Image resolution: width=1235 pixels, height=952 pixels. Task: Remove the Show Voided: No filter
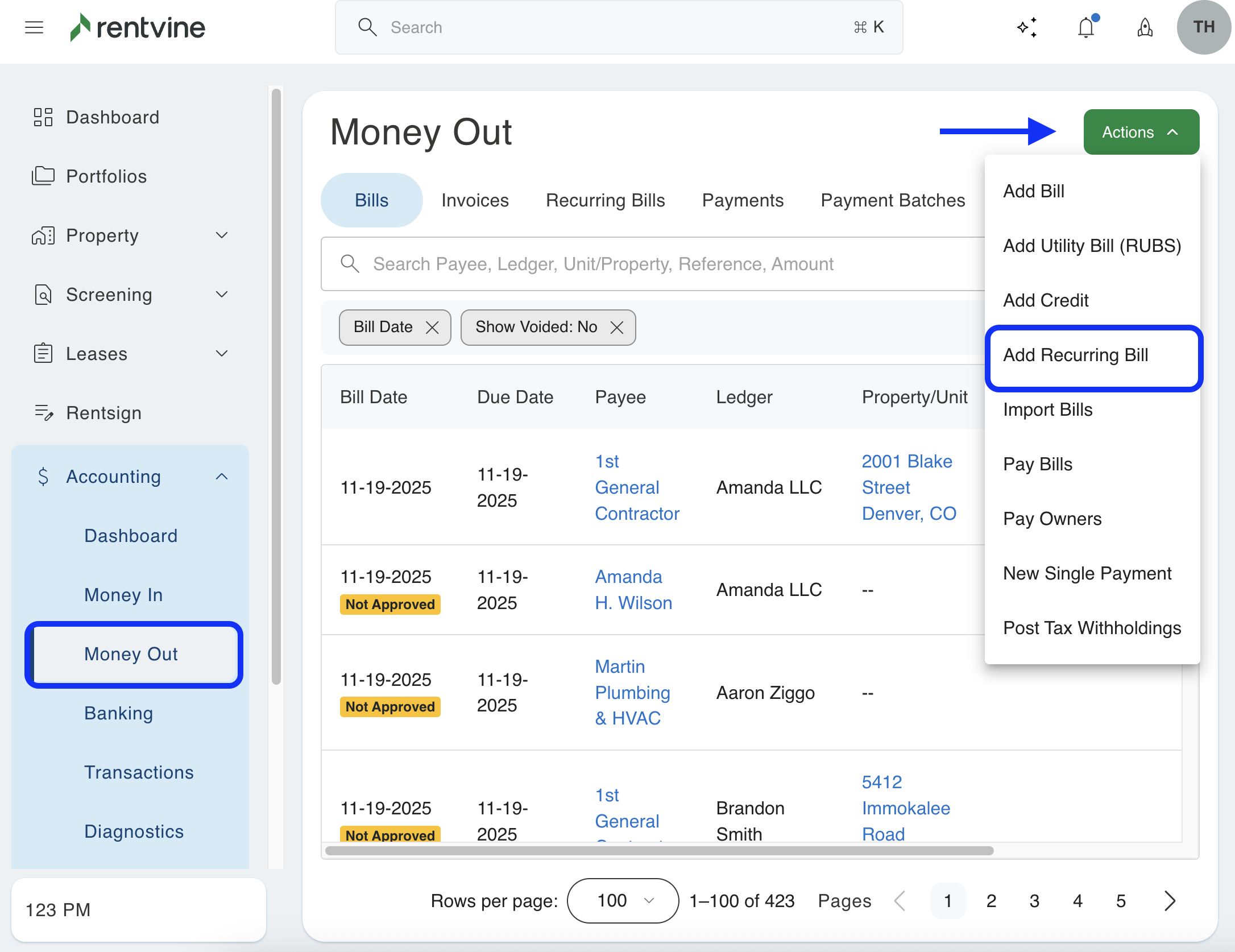tap(617, 328)
